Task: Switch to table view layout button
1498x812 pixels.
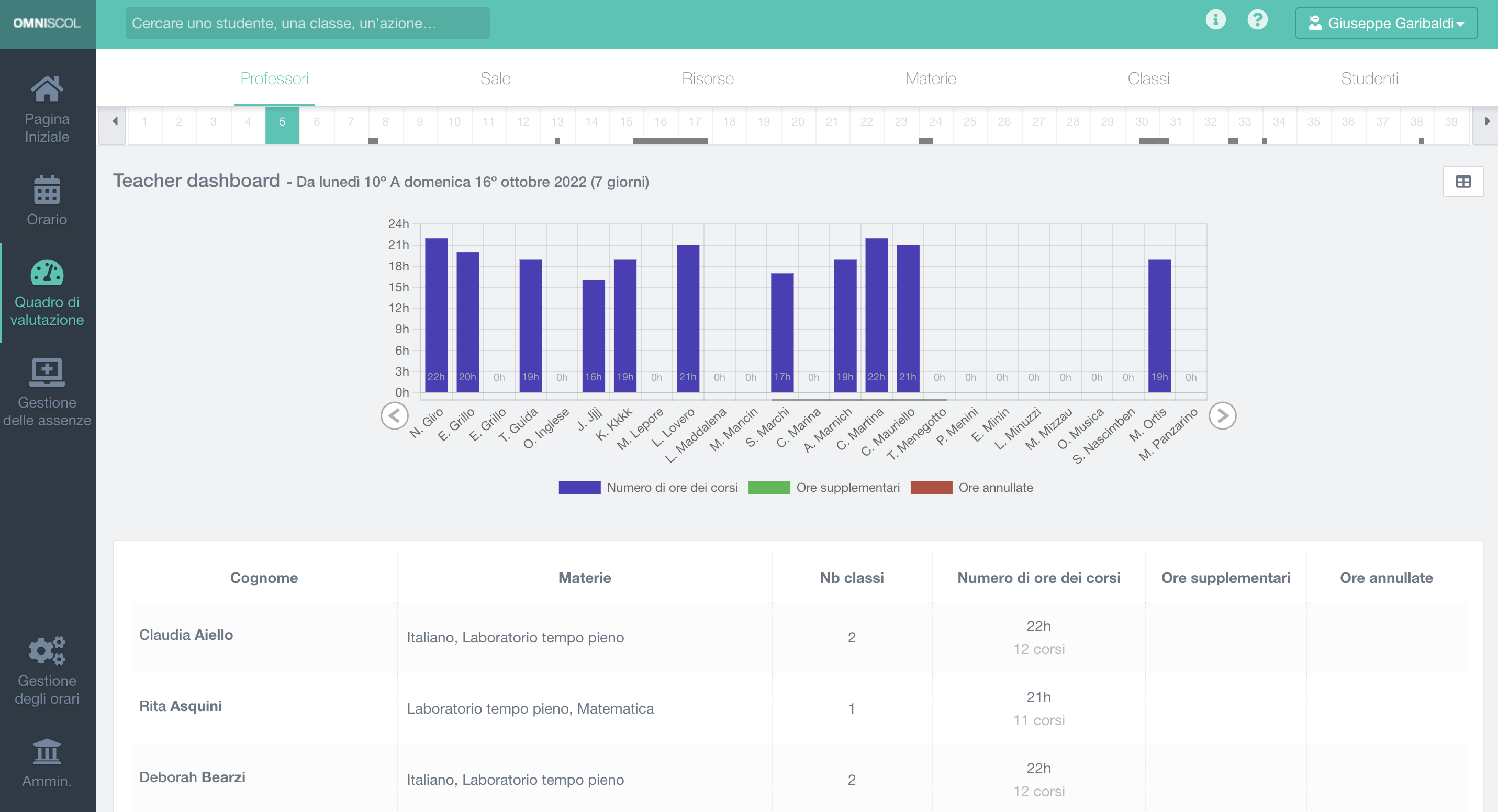Action: (1462, 182)
